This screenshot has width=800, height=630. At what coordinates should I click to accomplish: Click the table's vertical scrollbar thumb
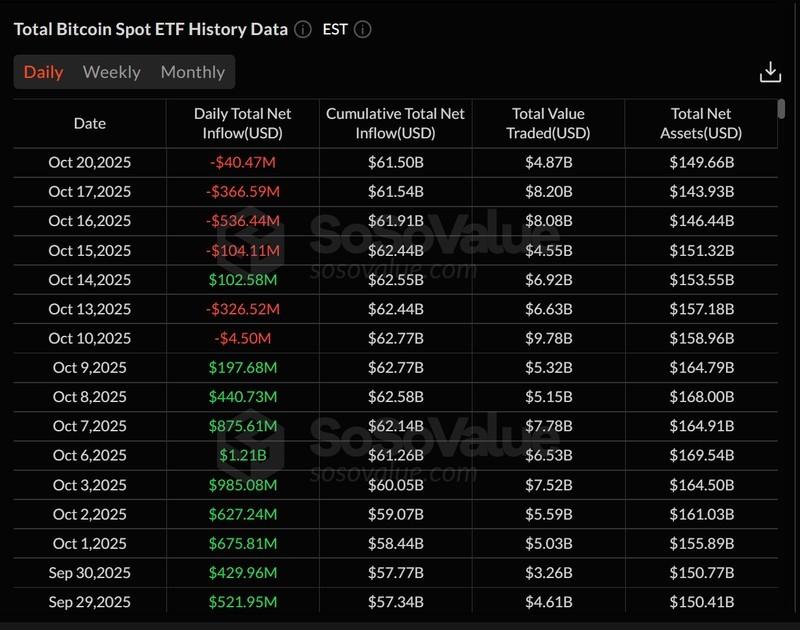(782, 110)
